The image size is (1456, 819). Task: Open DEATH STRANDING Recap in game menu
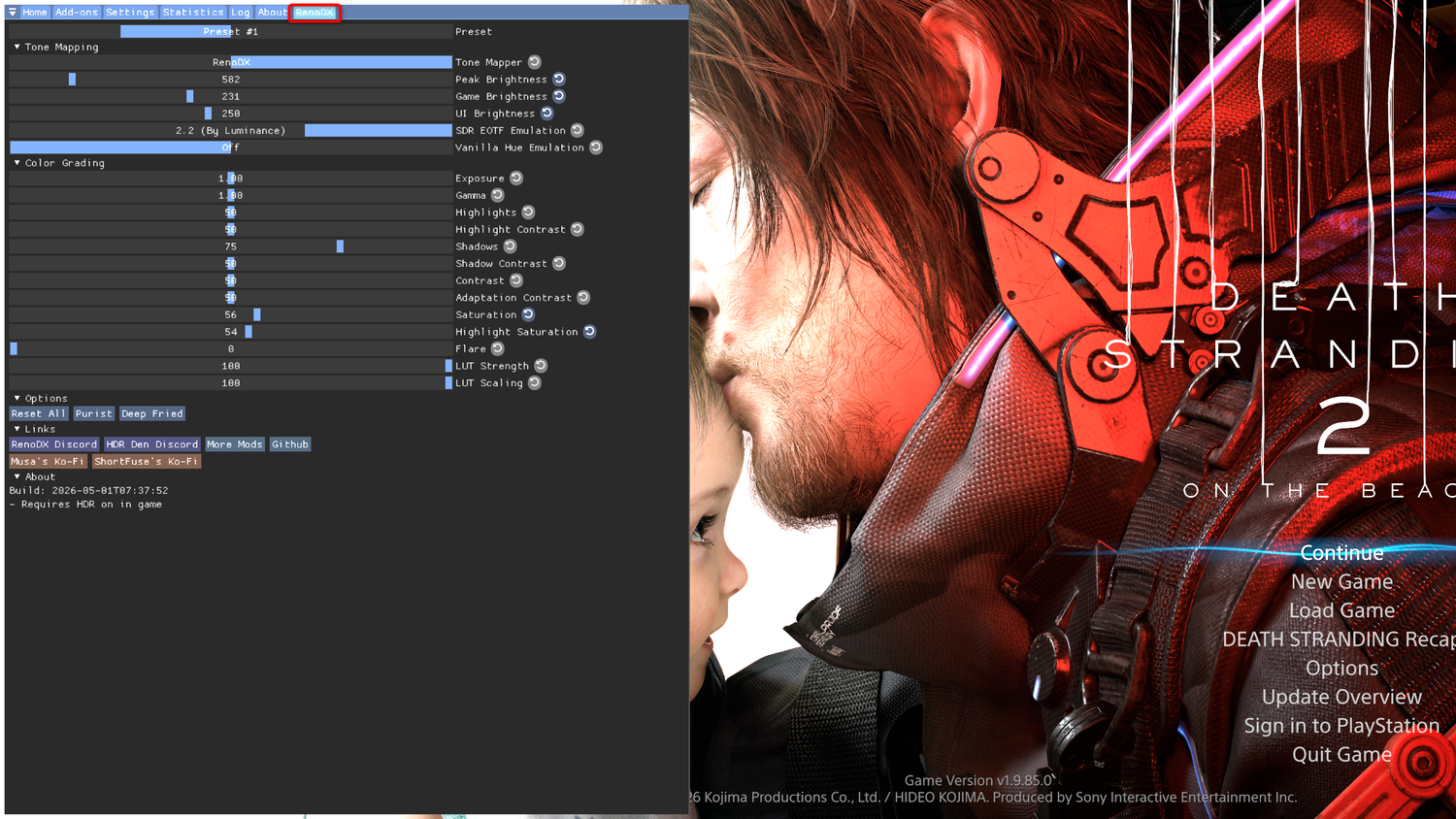1340,639
